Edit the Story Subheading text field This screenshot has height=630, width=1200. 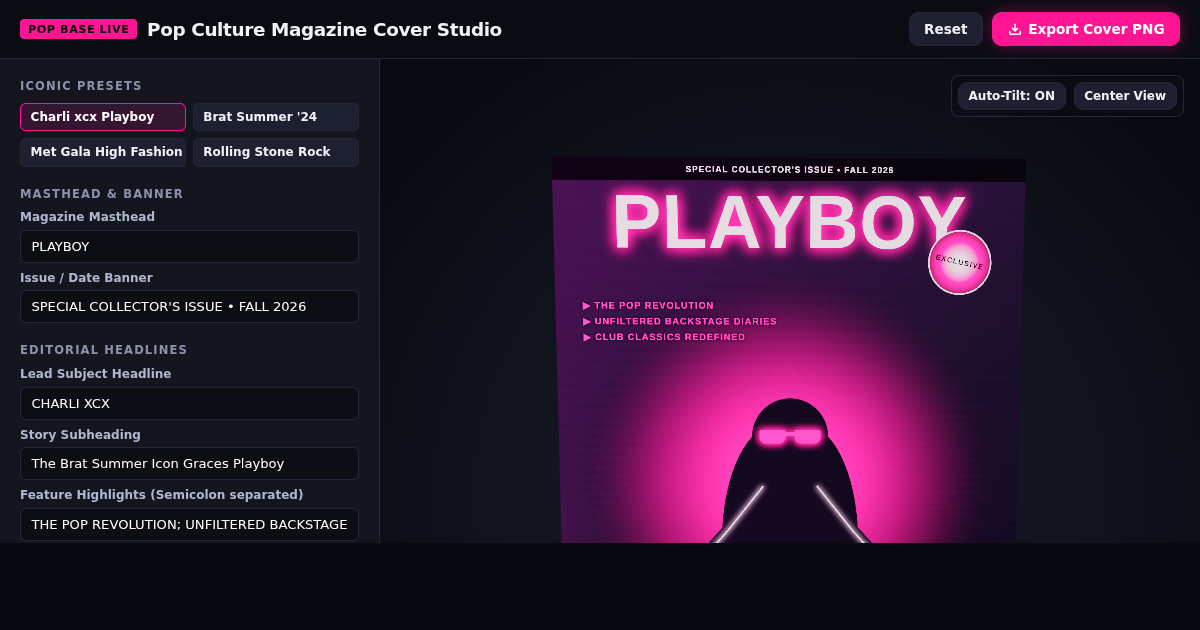[x=189, y=463]
